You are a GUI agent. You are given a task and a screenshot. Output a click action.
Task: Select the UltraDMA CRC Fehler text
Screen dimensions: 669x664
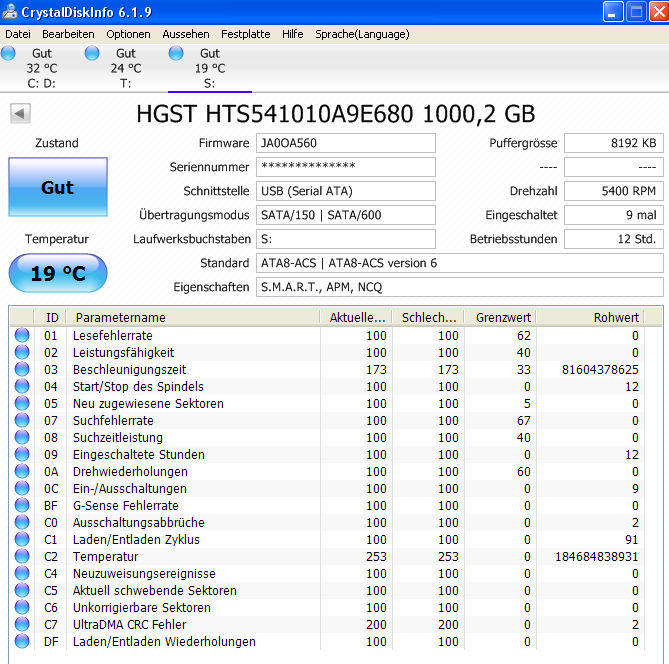pyautogui.click(x=129, y=624)
